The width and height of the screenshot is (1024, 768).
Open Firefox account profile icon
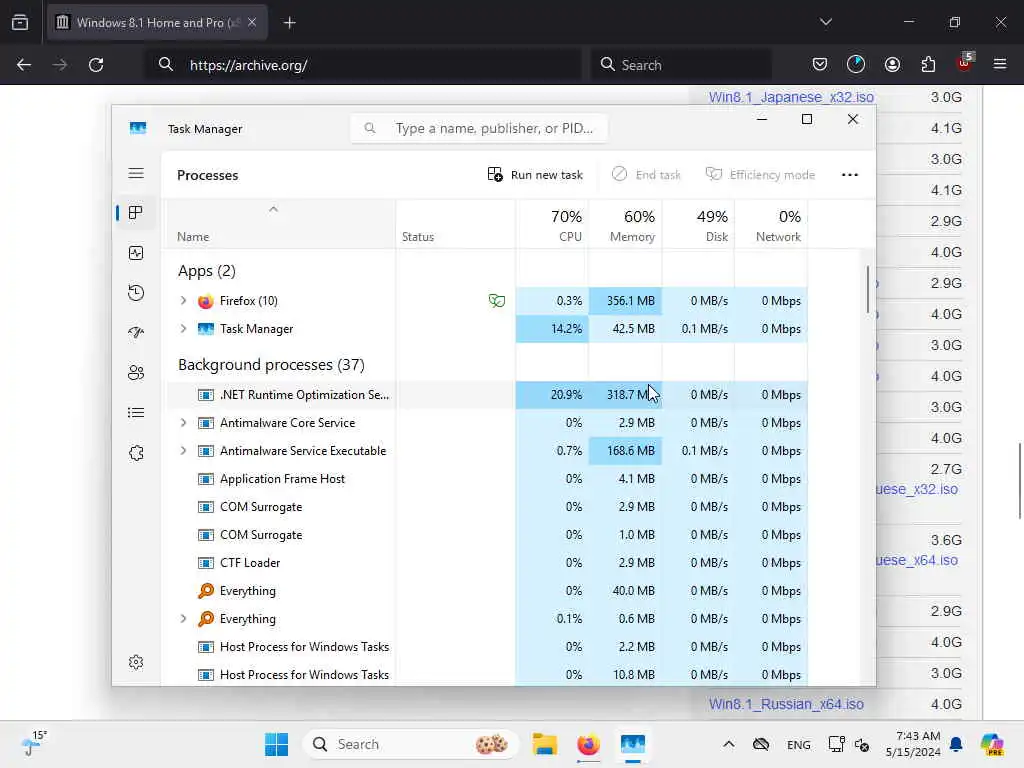tap(892, 64)
